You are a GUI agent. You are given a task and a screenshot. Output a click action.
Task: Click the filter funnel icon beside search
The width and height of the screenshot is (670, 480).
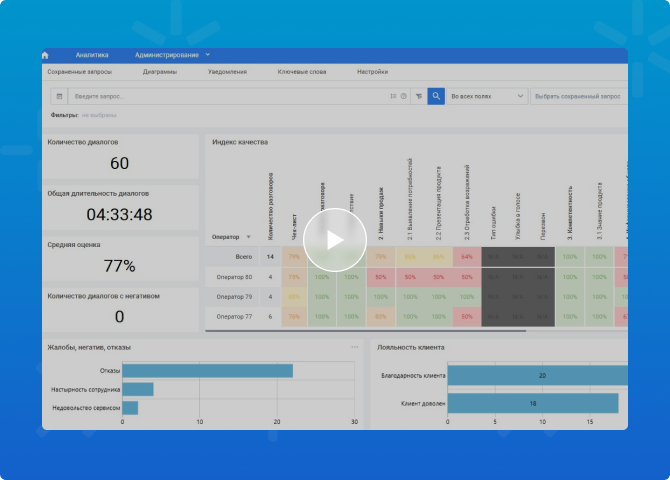pos(419,96)
